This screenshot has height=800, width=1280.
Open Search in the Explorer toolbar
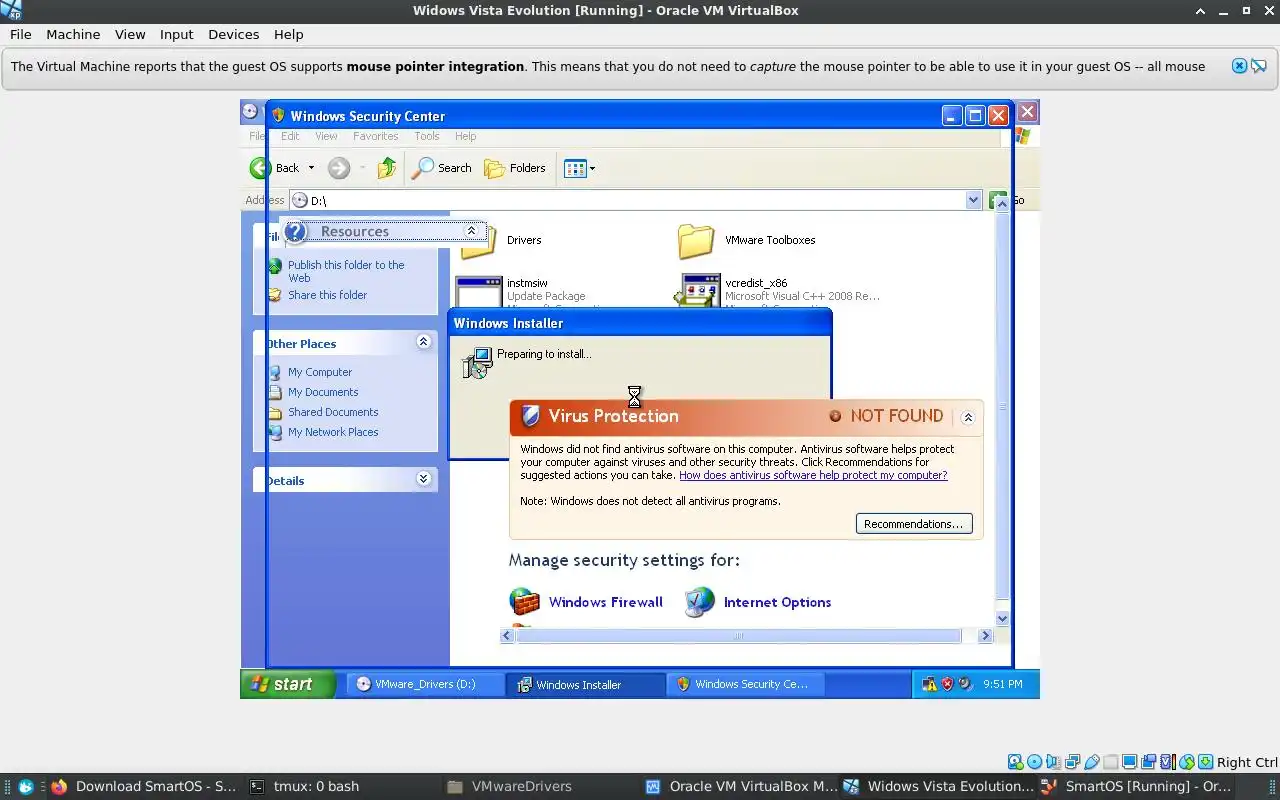(441, 168)
